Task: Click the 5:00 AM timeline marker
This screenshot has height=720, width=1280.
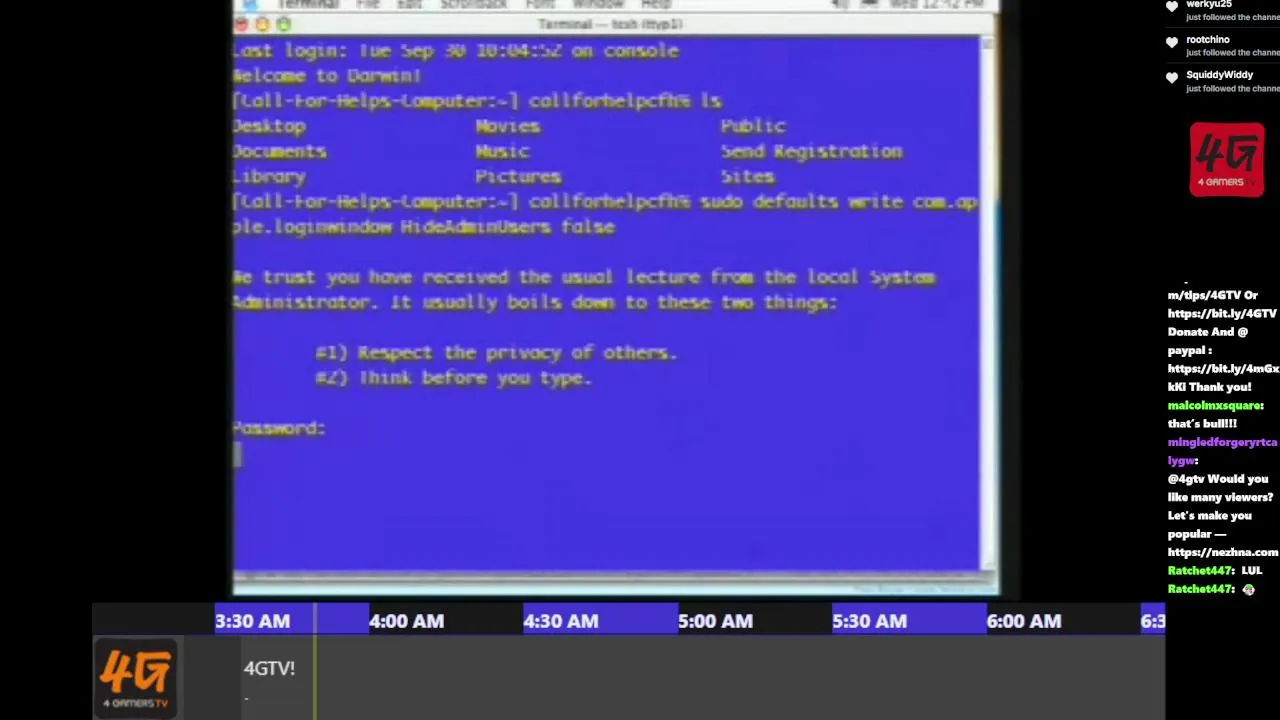Action: point(715,621)
